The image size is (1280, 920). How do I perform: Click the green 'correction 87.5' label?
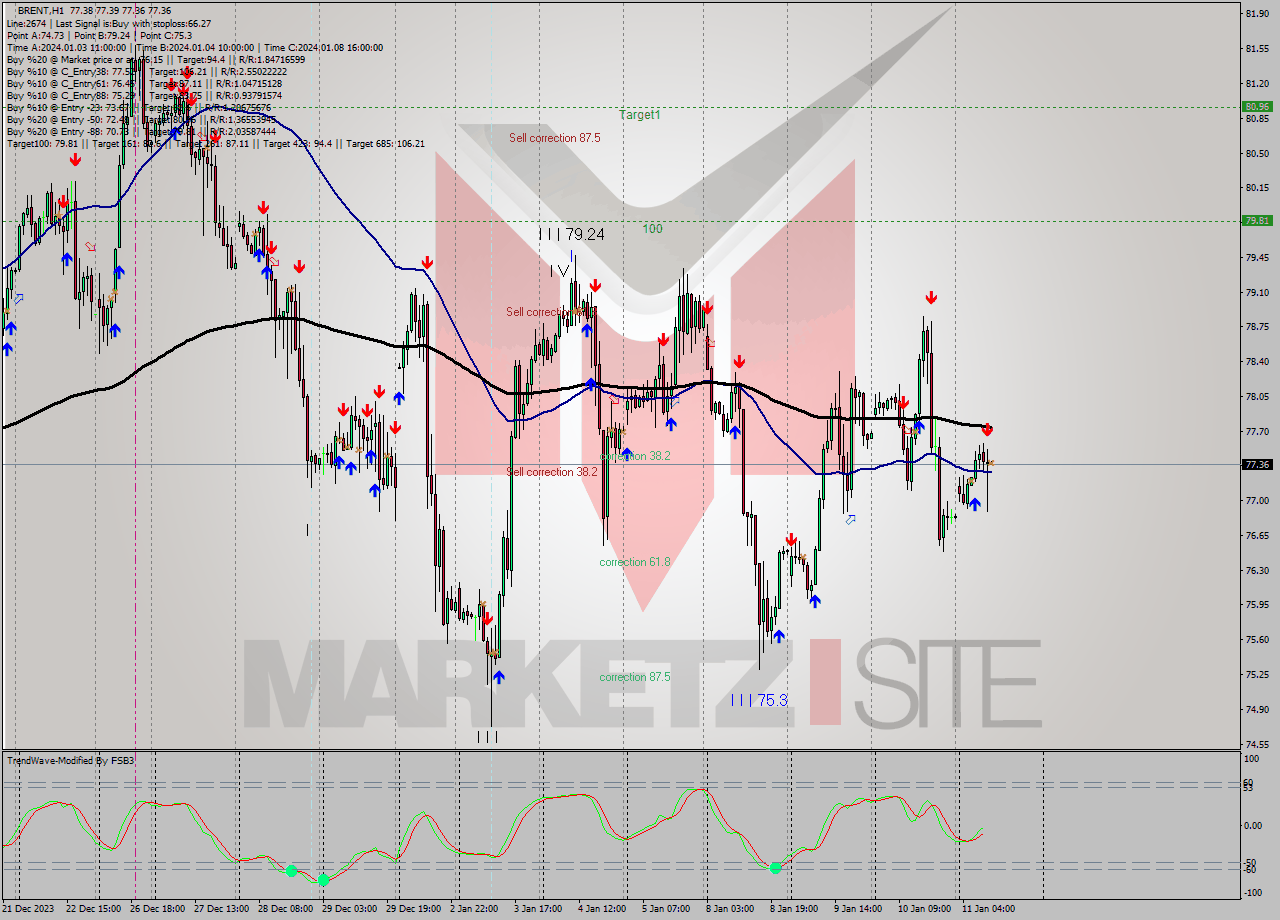click(635, 677)
